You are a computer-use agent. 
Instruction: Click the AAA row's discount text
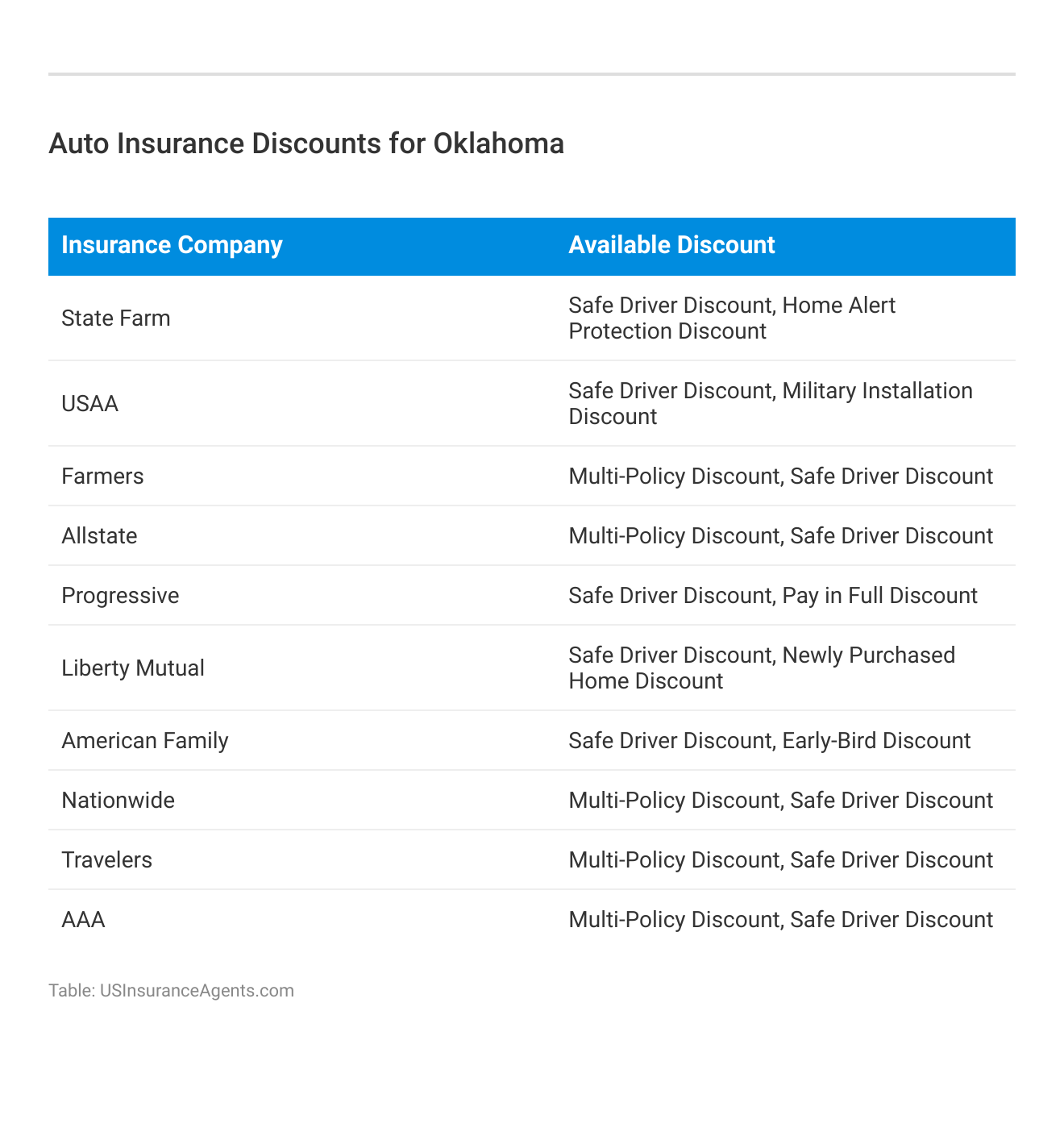click(780, 920)
